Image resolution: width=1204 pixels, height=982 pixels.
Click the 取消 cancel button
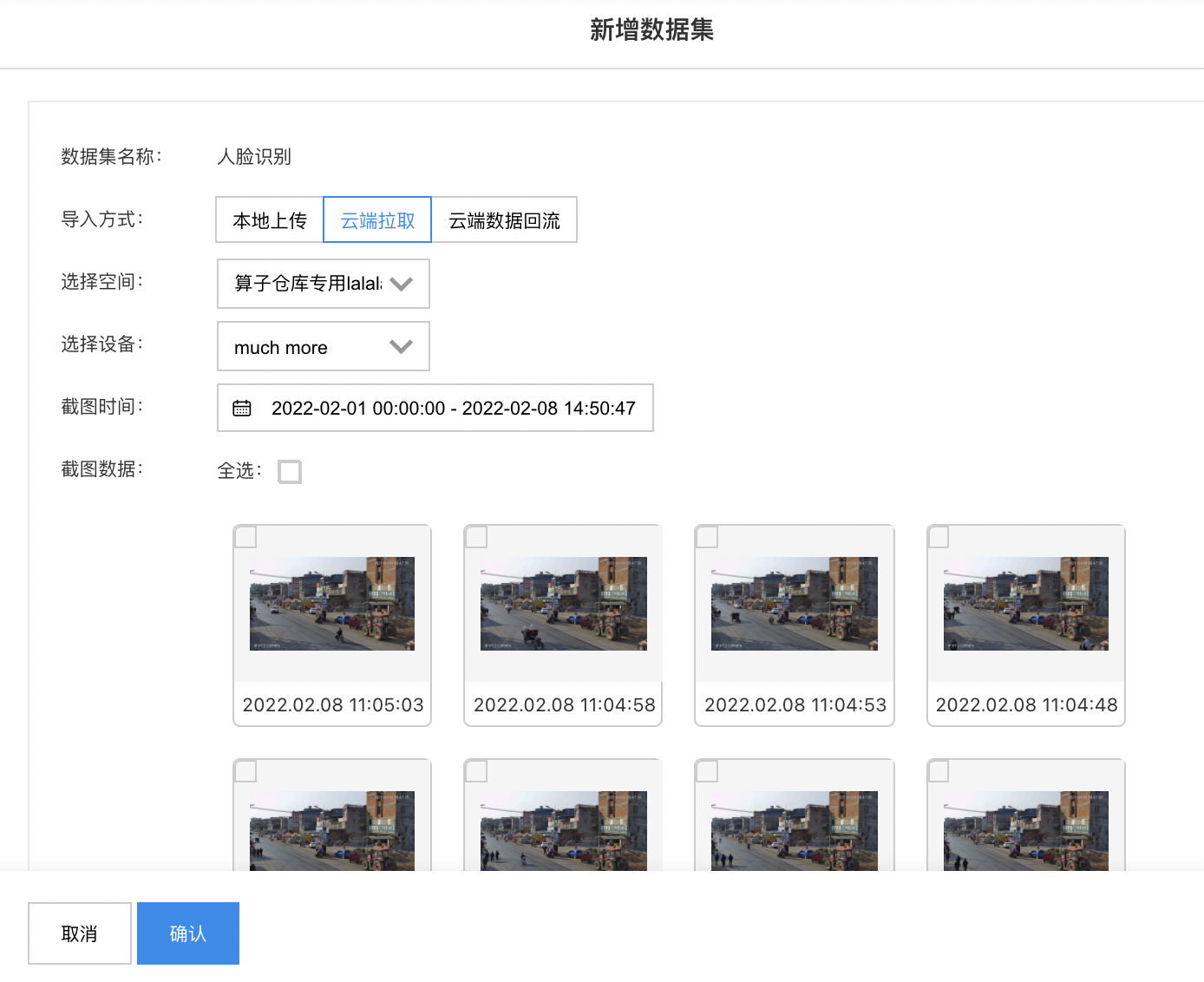tap(80, 933)
